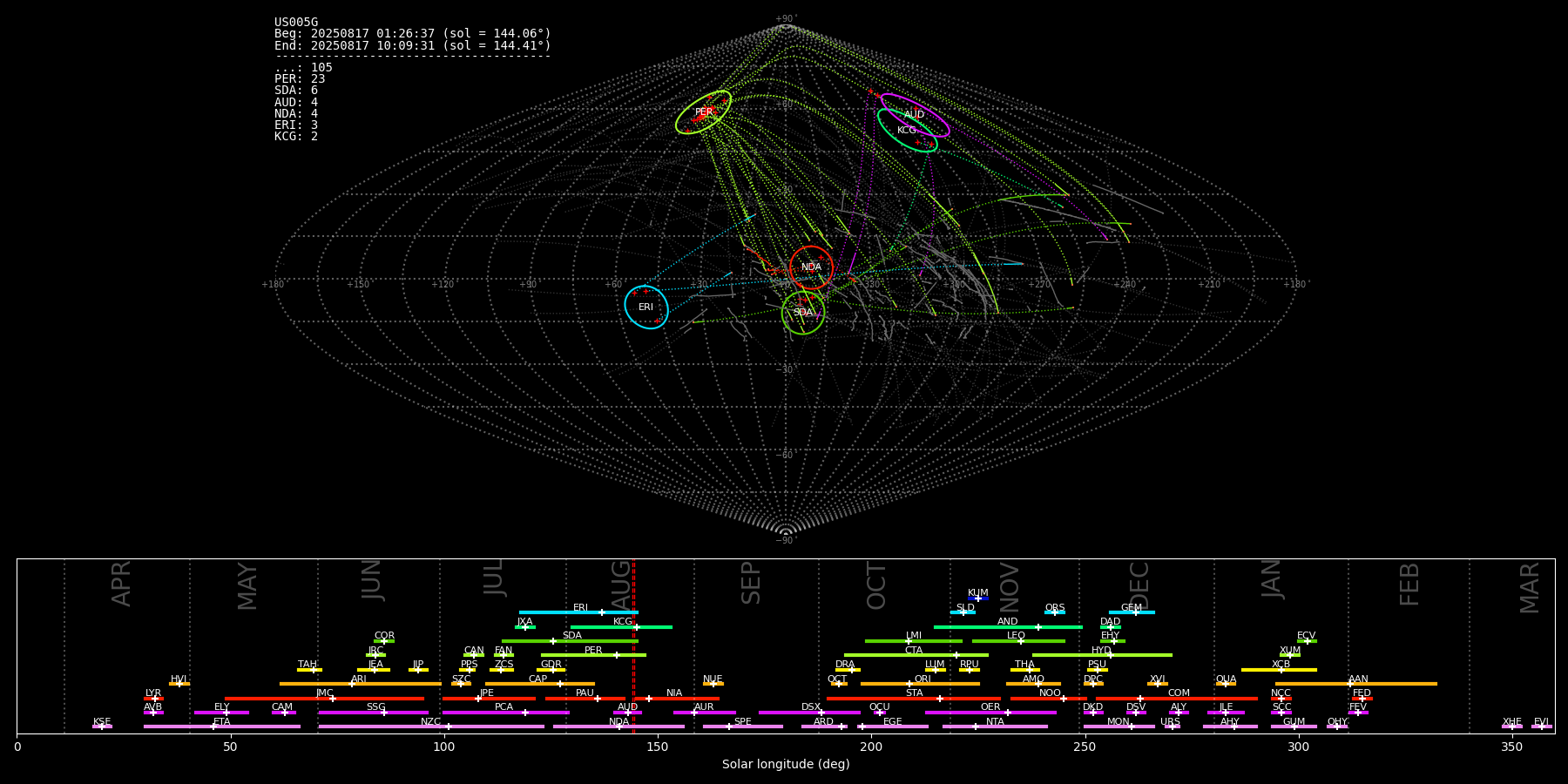Click the 'KCG: 2' count entry
The width and height of the screenshot is (1568, 784).
pos(296,137)
